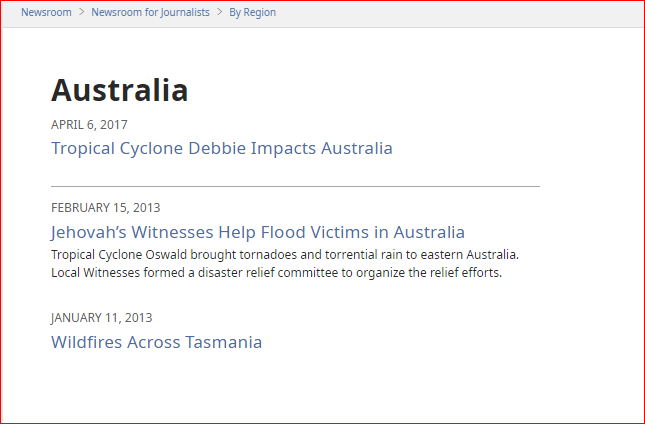Click chevron separator after Newsroom breadcrumb
This screenshot has height=424, width=645.
(x=81, y=12)
